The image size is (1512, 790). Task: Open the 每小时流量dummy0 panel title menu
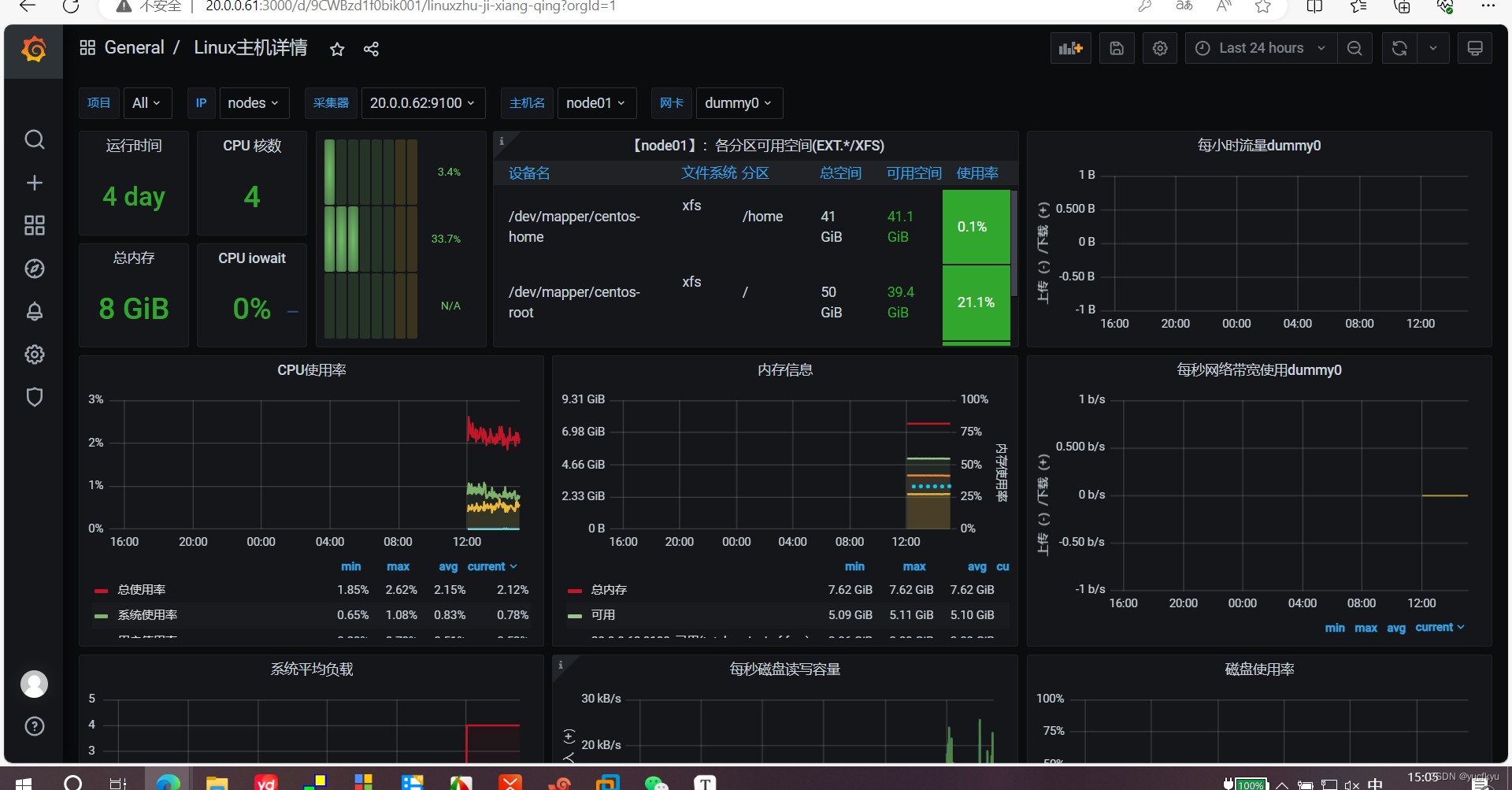(1258, 146)
